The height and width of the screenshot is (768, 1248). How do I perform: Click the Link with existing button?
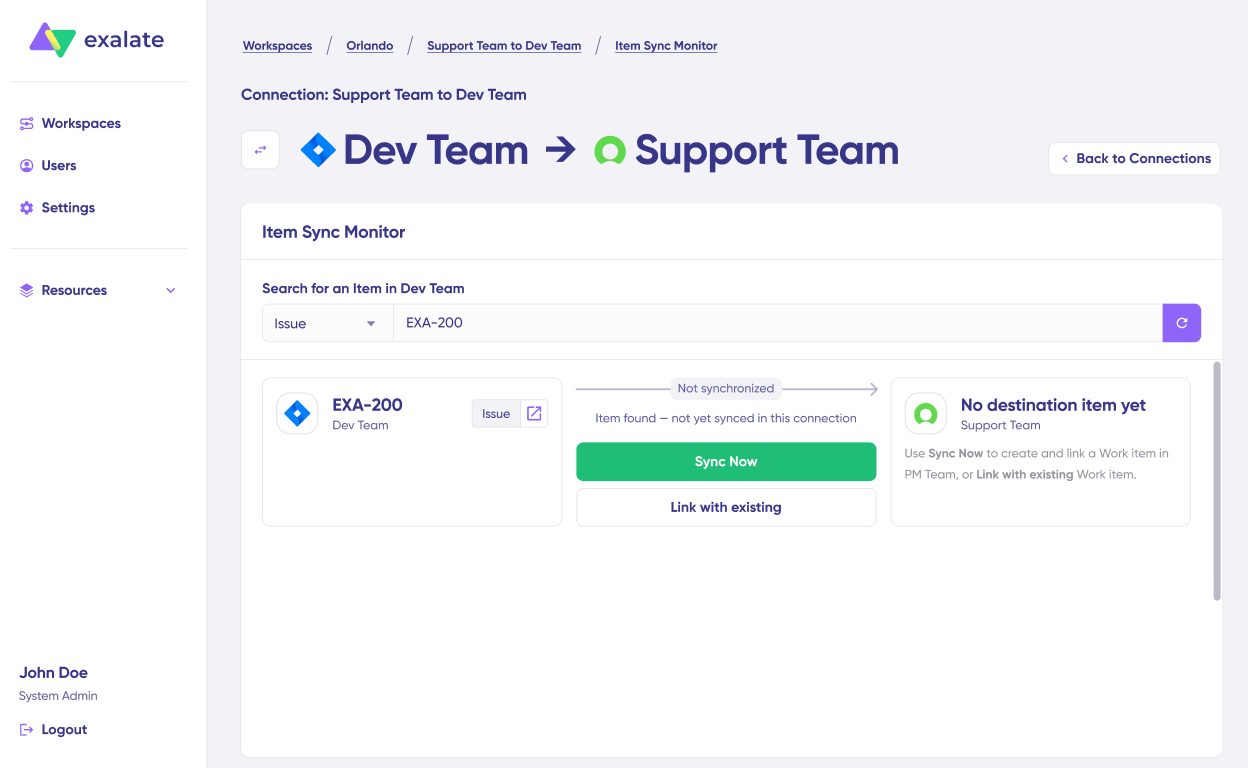coord(726,507)
